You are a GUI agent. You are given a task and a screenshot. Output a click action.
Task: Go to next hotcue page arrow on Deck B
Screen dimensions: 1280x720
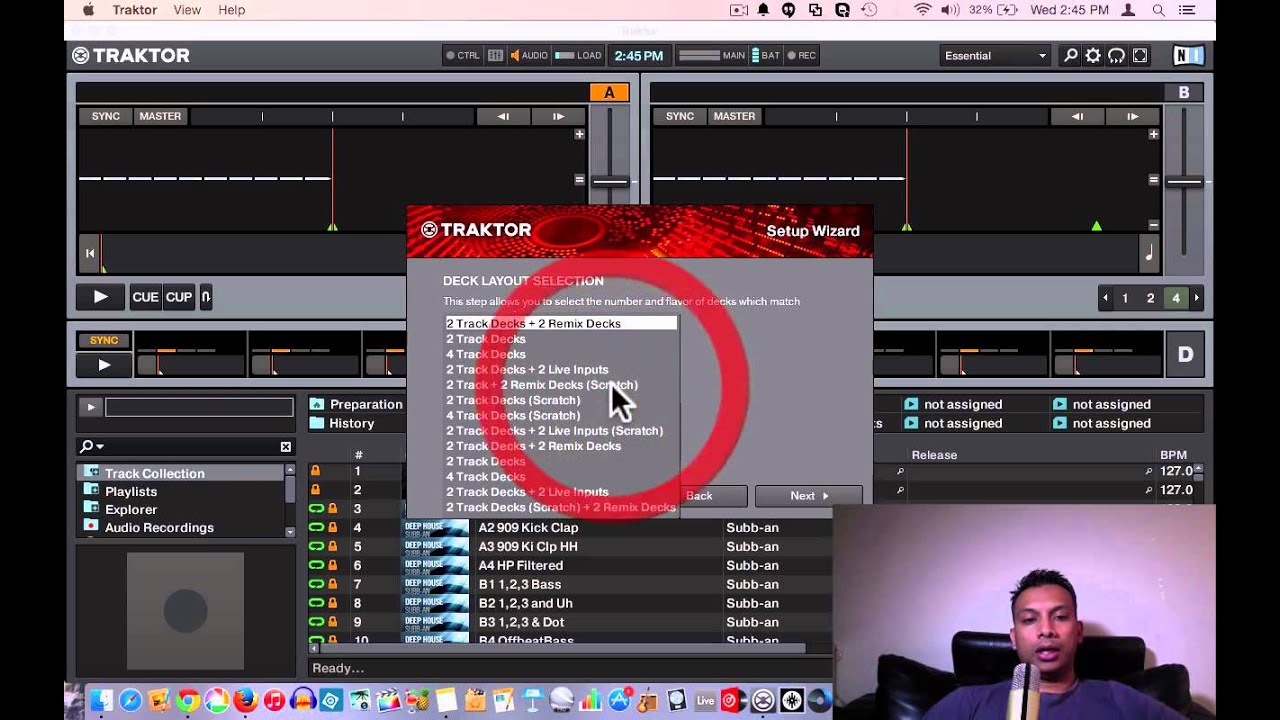point(1196,298)
